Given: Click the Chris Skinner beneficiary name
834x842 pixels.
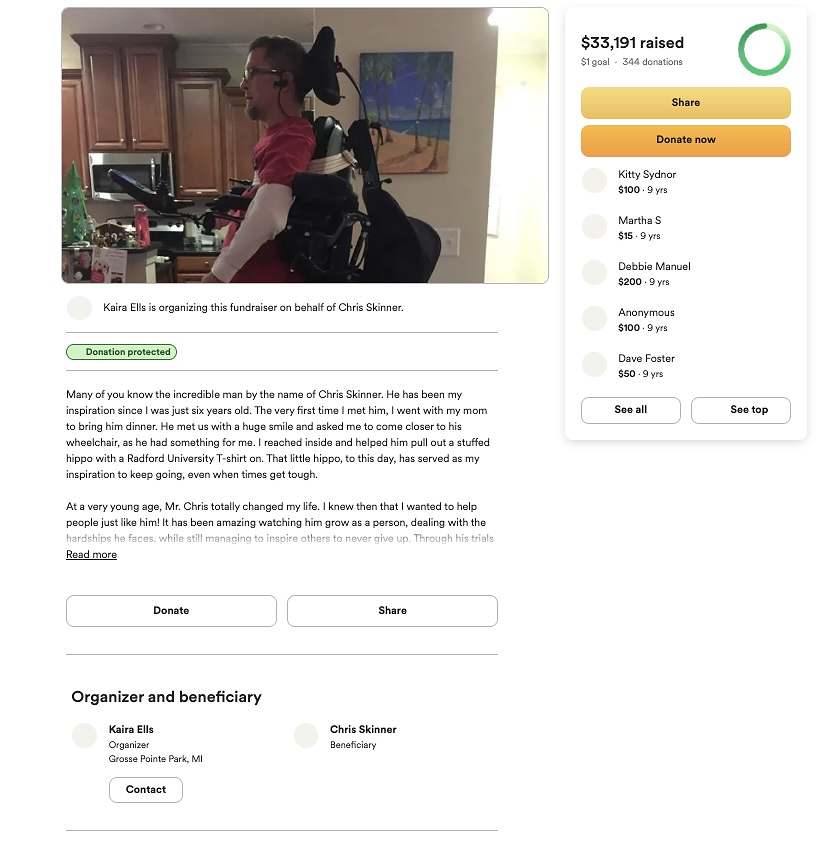Looking at the screenshot, I should pos(363,730).
